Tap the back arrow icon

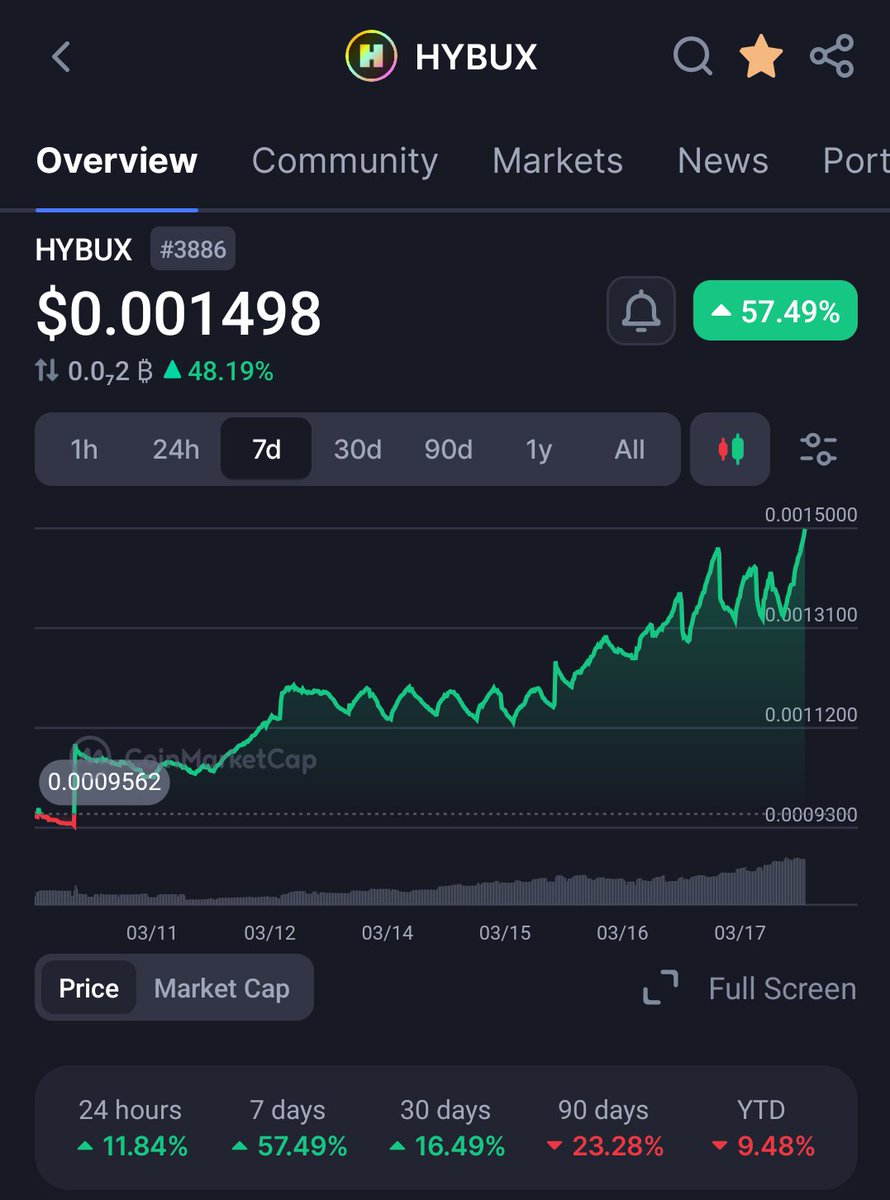[x=61, y=57]
